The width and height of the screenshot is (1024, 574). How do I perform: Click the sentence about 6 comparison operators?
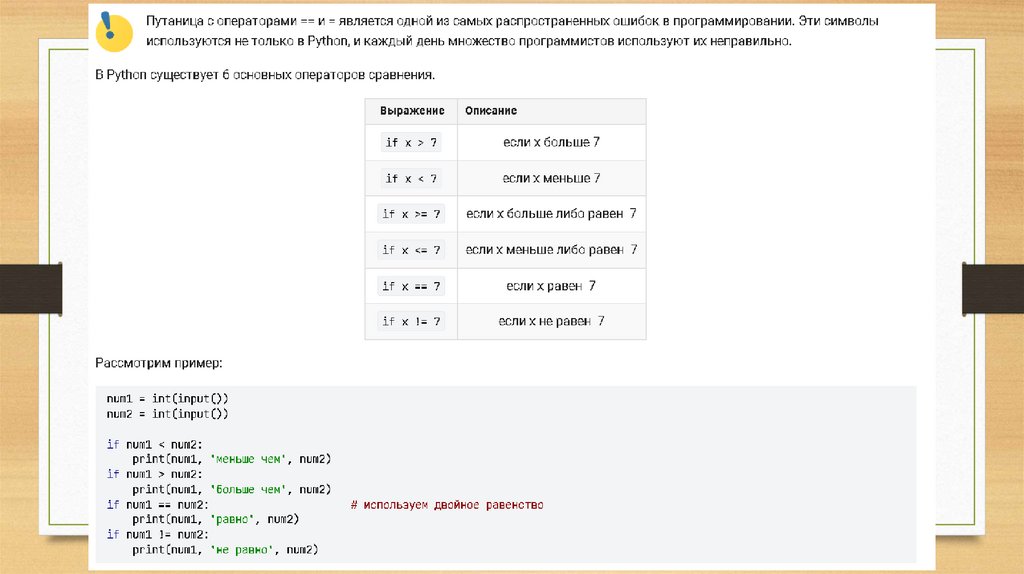coord(265,75)
